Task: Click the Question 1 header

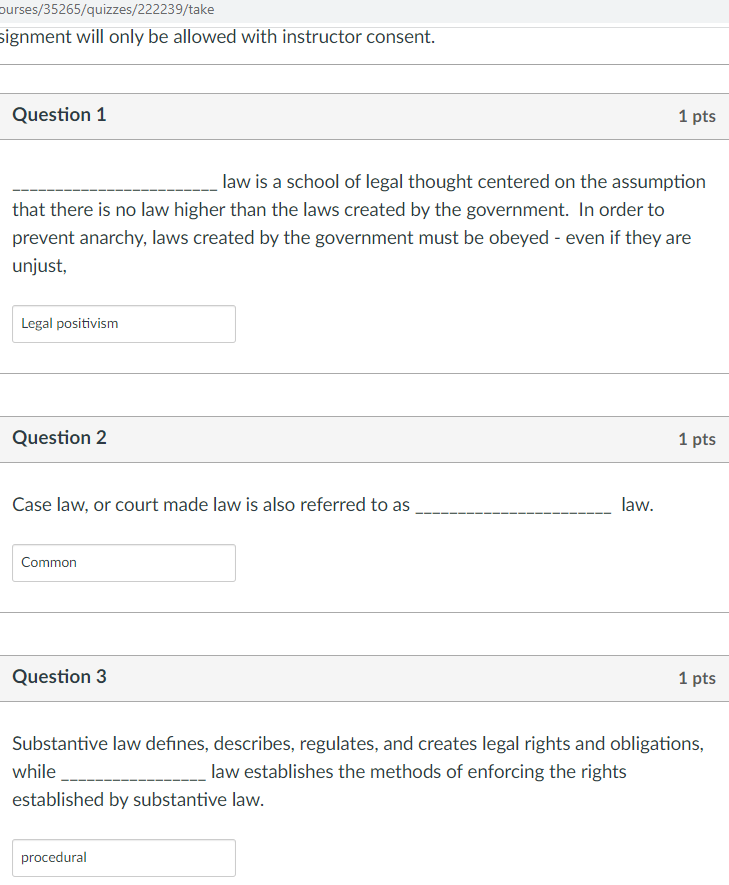Action: pyautogui.click(x=59, y=115)
